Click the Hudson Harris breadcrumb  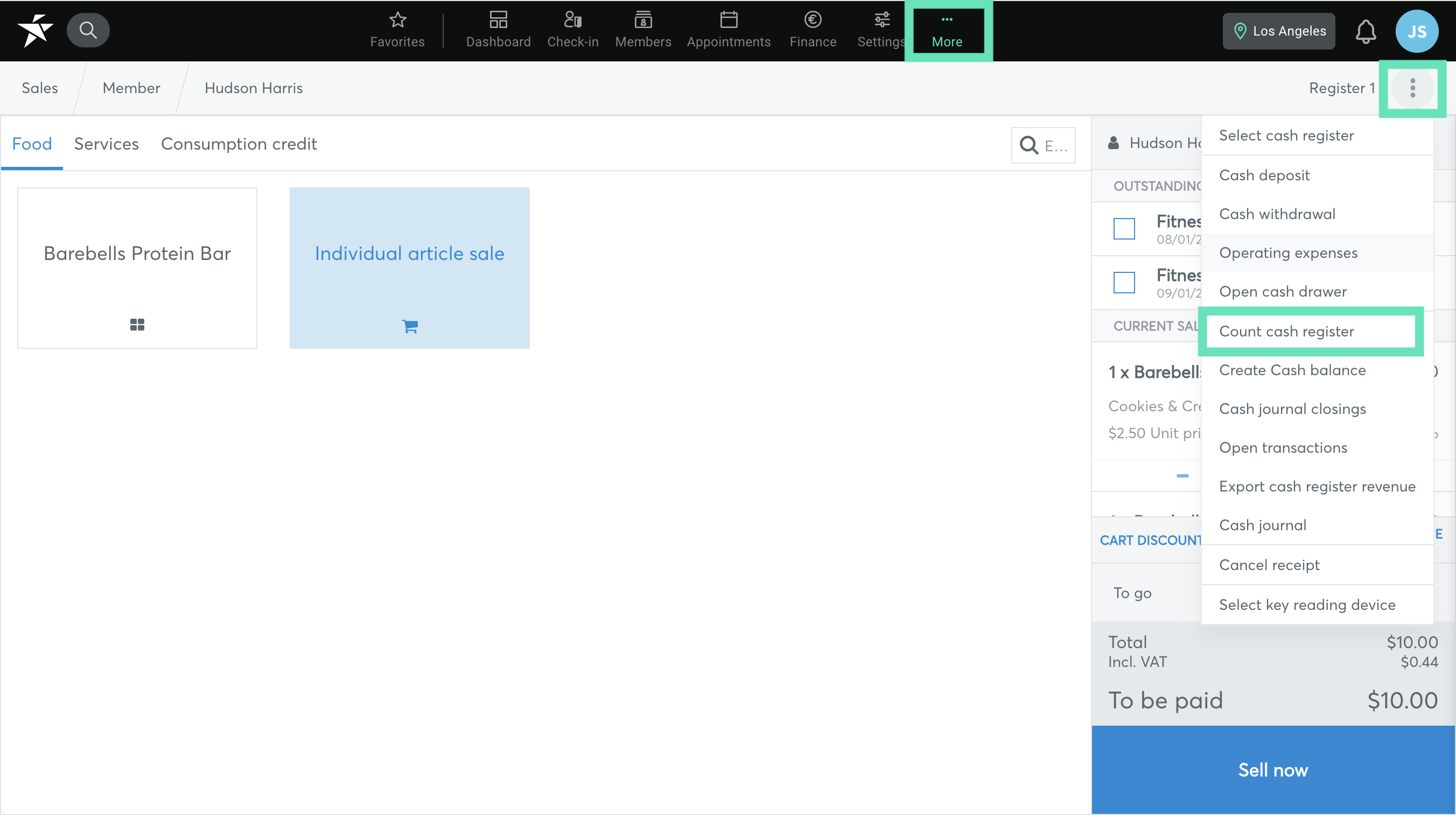click(254, 88)
